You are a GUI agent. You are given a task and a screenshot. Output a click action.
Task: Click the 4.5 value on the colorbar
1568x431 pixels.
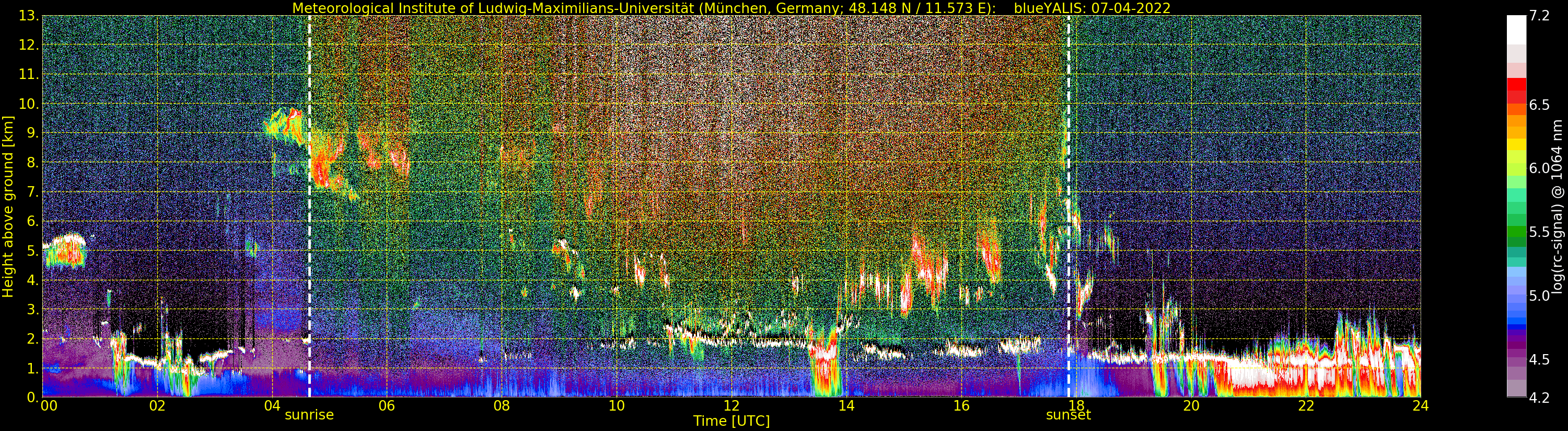(x=1539, y=360)
